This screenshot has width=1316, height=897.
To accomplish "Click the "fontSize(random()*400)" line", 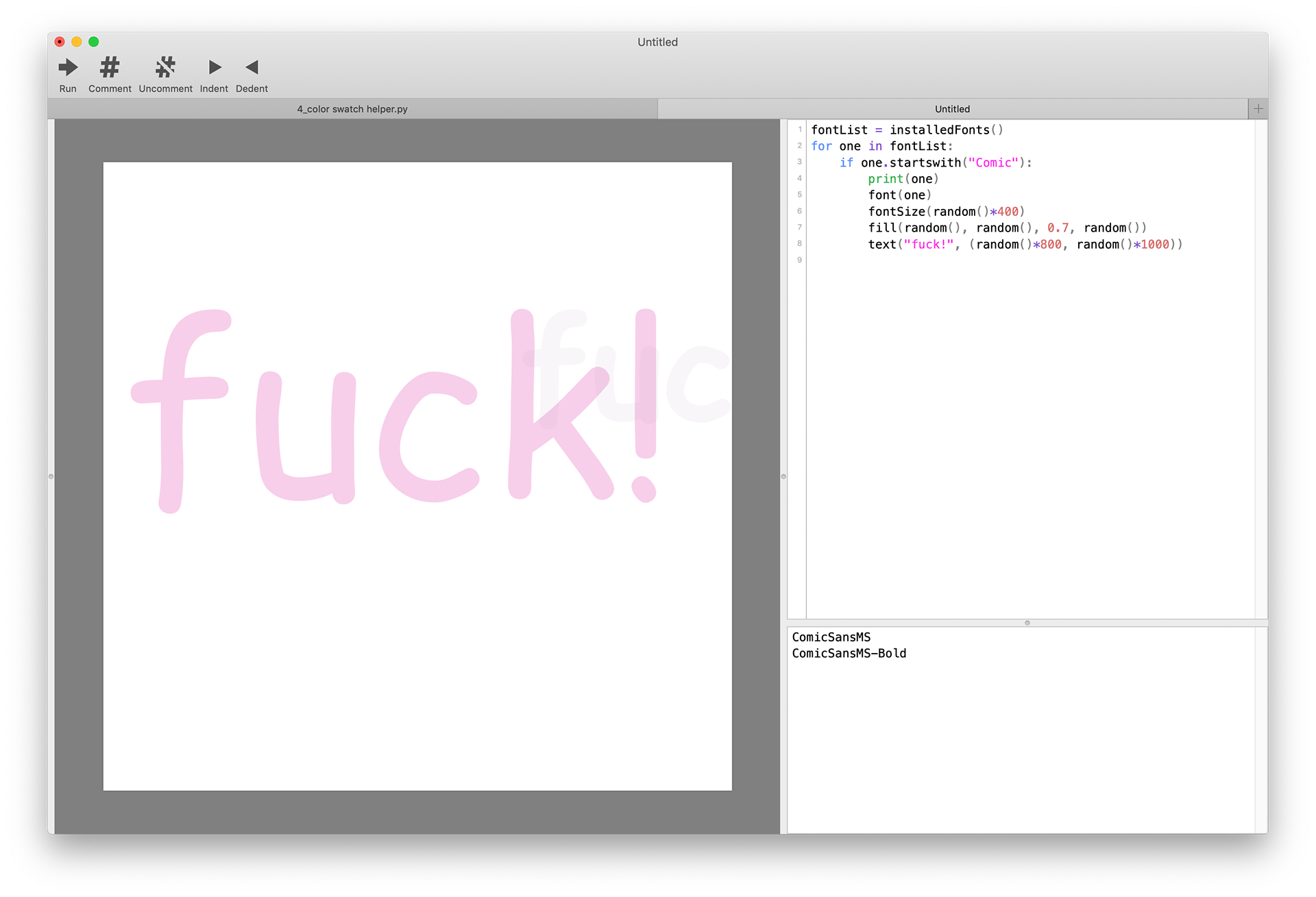I will point(946,212).
